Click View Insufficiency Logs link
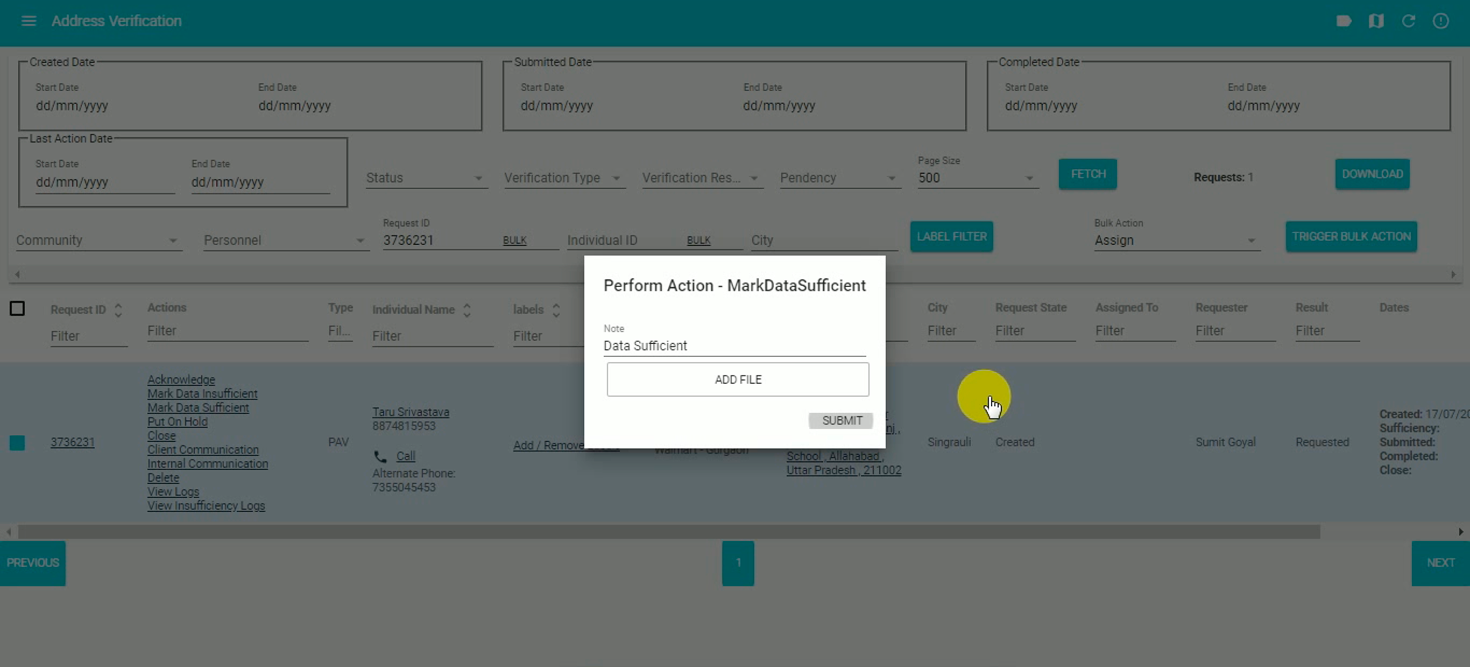The image size is (1470, 668). click(x=206, y=506)
